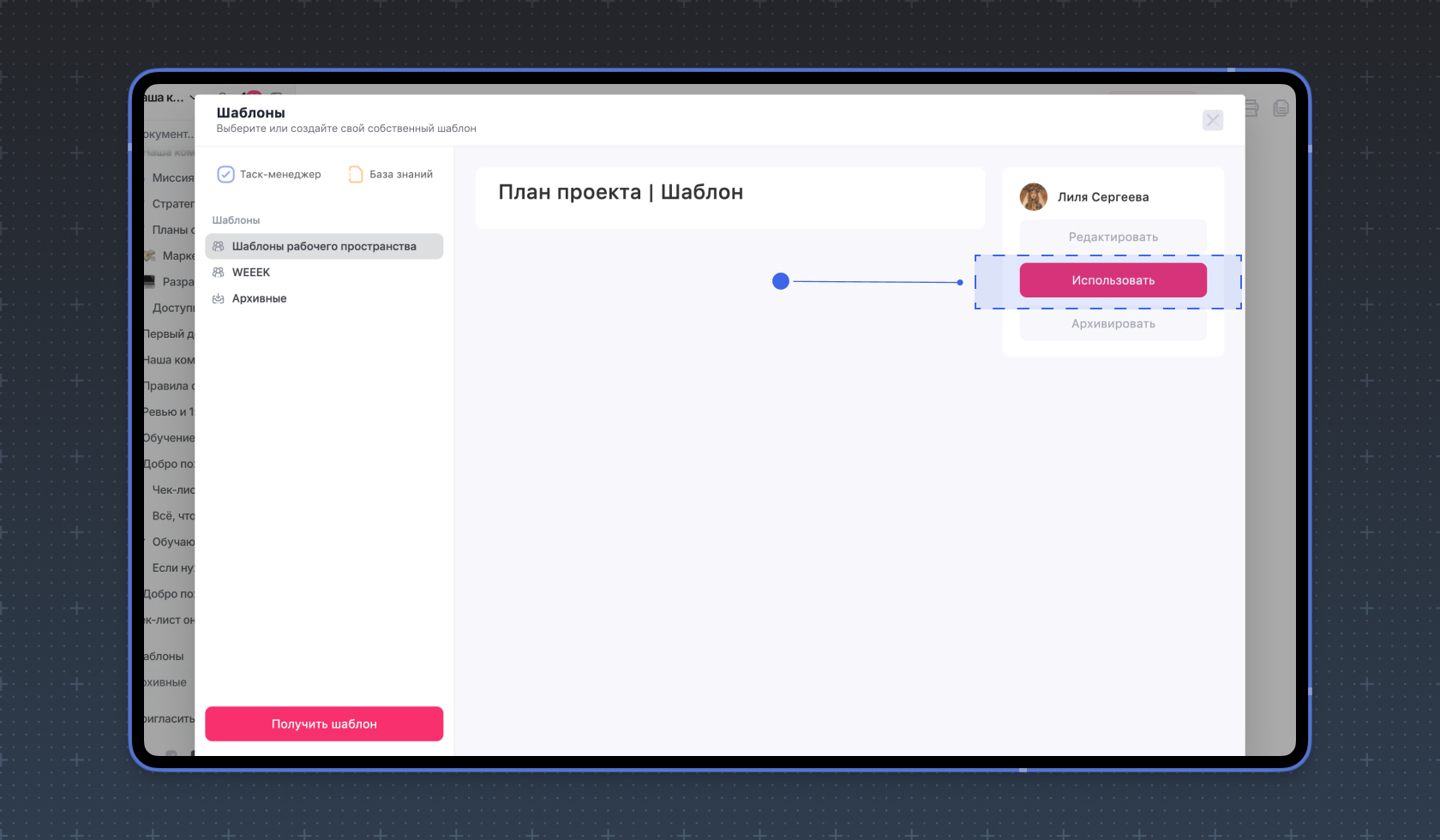Open the Архивные templates list

click(259, 299)
